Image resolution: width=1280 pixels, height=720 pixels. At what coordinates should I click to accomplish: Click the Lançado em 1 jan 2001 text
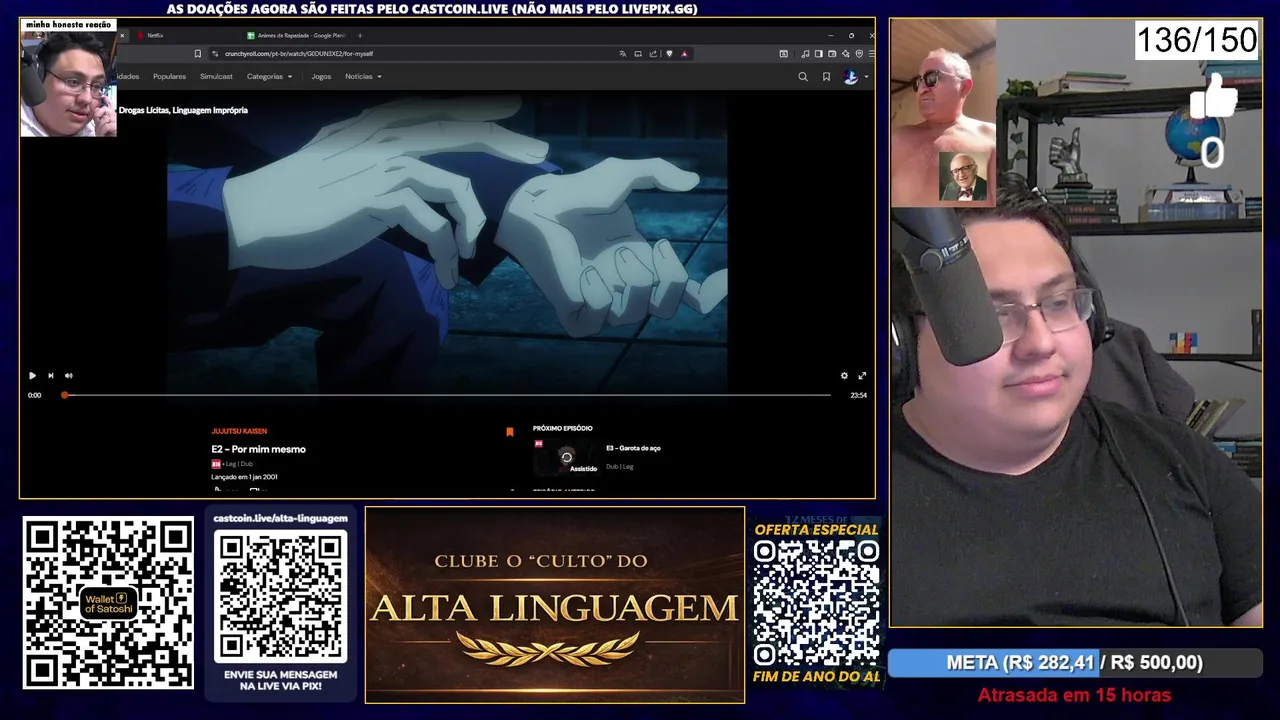[x=244, y=477]
